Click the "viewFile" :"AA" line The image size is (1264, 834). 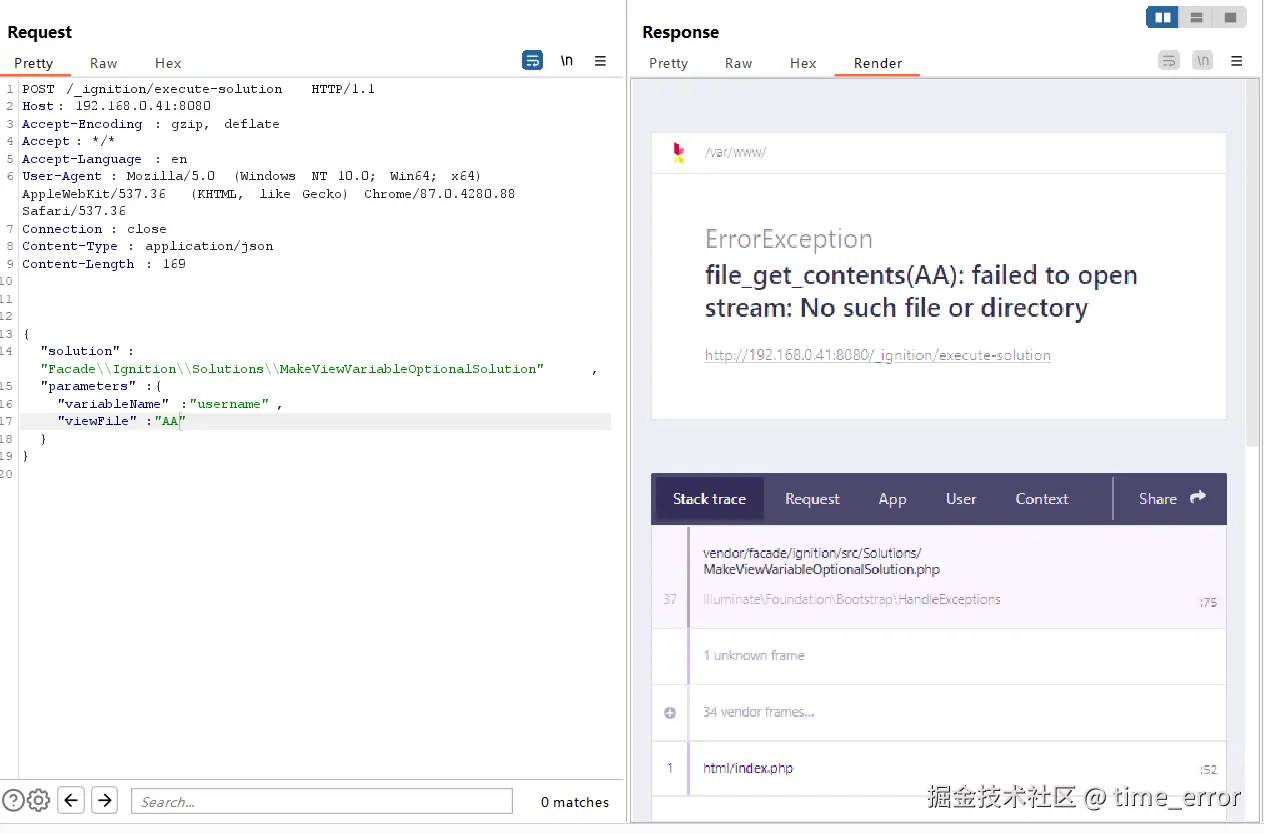(122, 421)
